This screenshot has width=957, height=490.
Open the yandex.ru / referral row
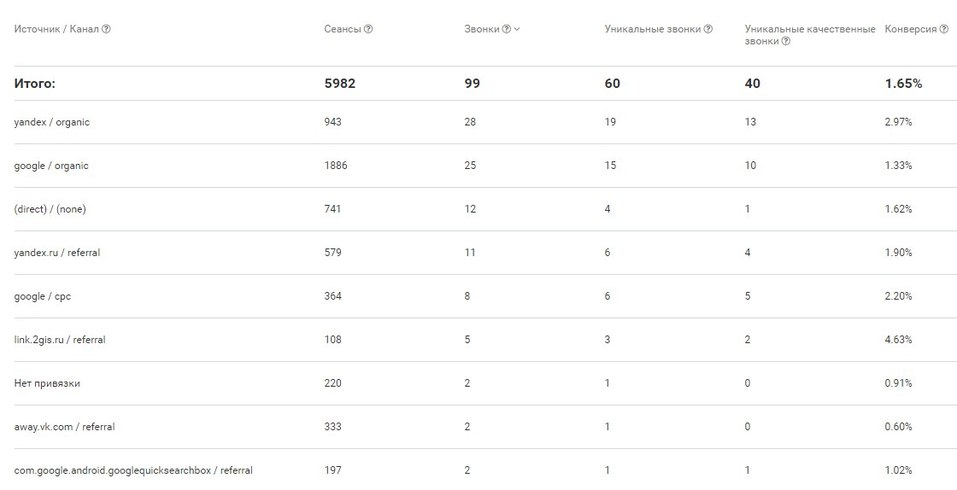point(57,253)
